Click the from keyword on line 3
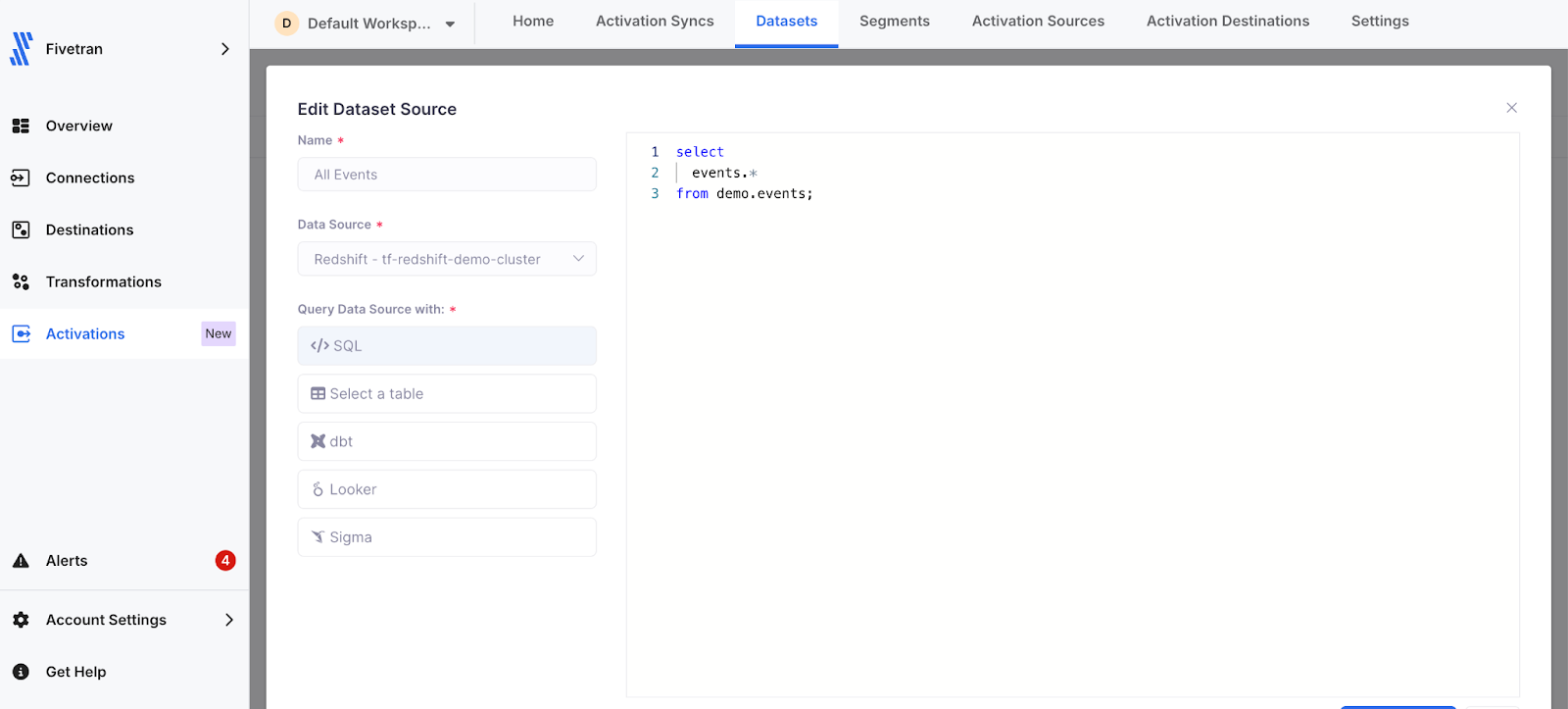Screen dimensions: 1568x709 coord(692,193)
